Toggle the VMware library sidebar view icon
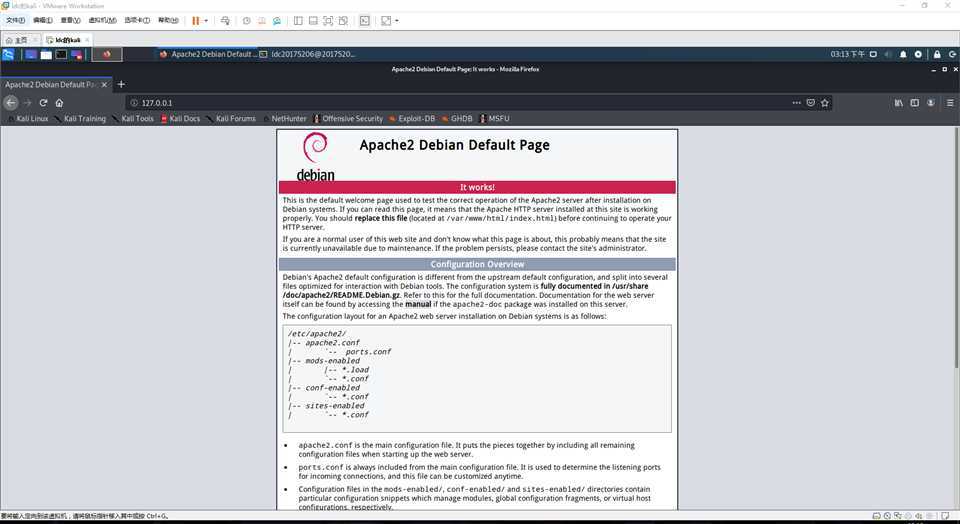Screen dimensions: 960x524 [x=298, y=21]
